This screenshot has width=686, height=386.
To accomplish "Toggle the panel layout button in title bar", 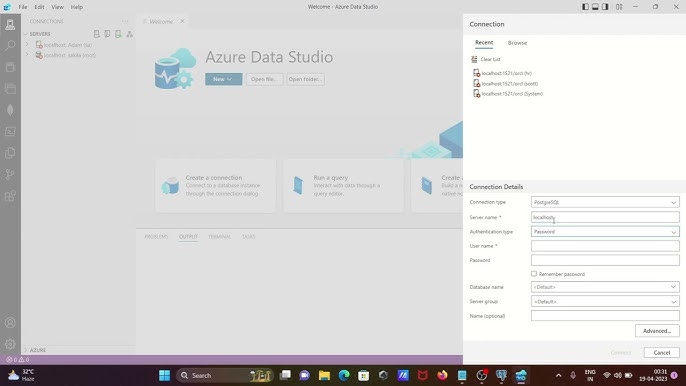I will click(595, 7).
